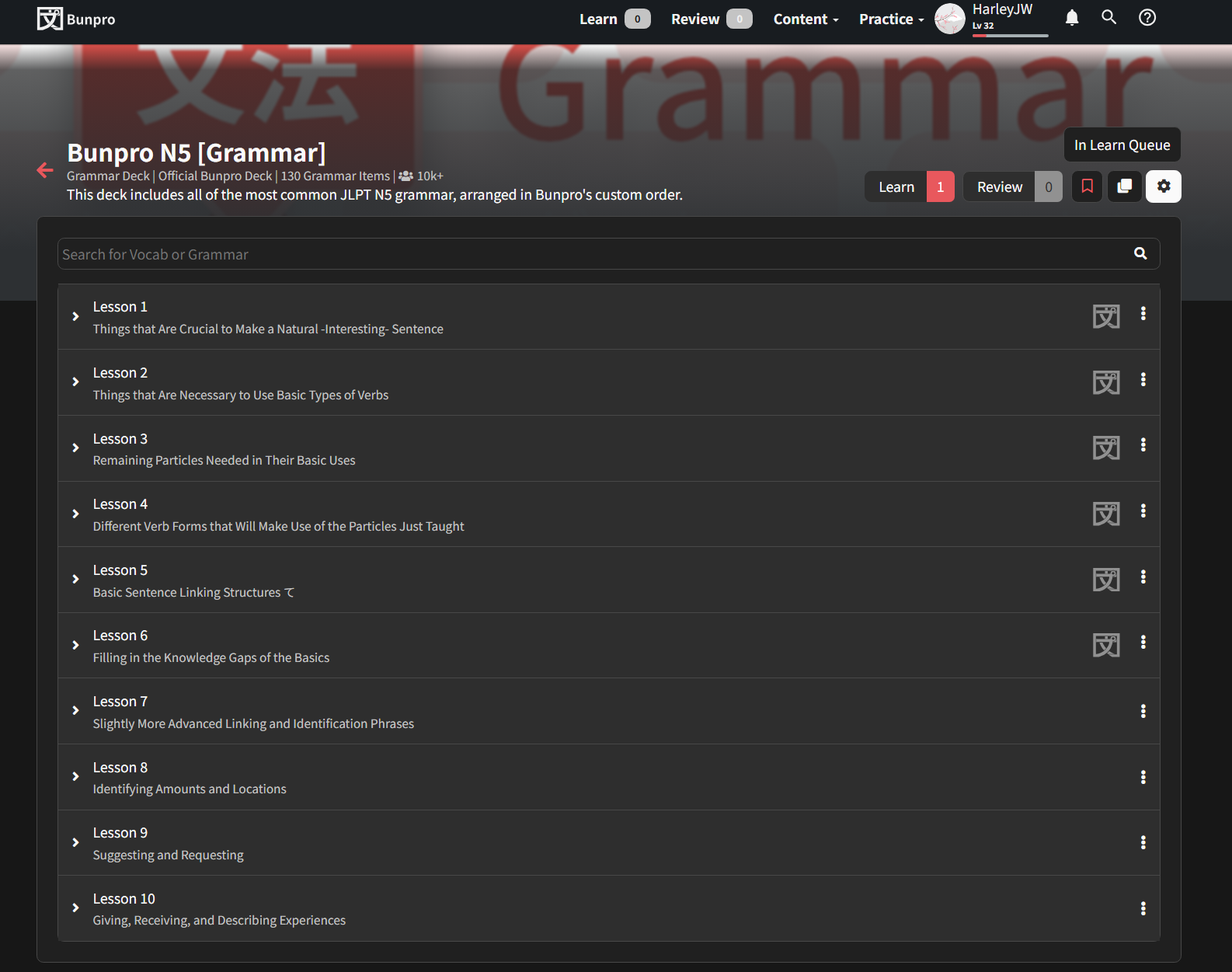The height and width of the screenshot is (972, 1232).
Task: Click the header search magnifier icon
Action: pos(1109,18)
